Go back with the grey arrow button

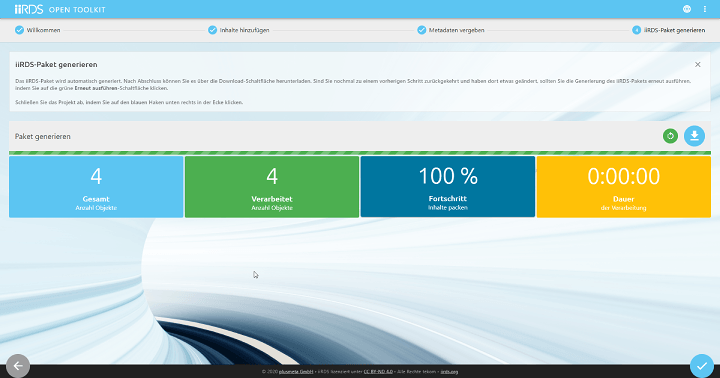(x=18, y=366)
